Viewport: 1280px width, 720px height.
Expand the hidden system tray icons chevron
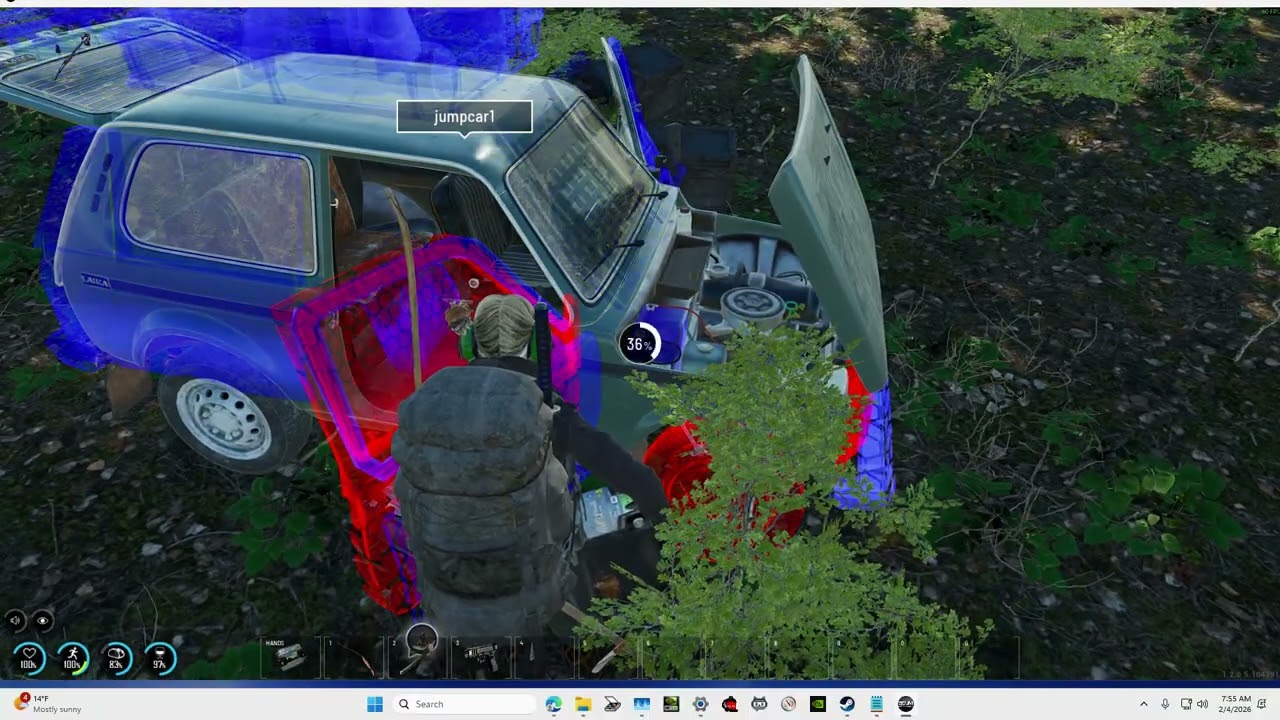click(x=1144, y=704)
